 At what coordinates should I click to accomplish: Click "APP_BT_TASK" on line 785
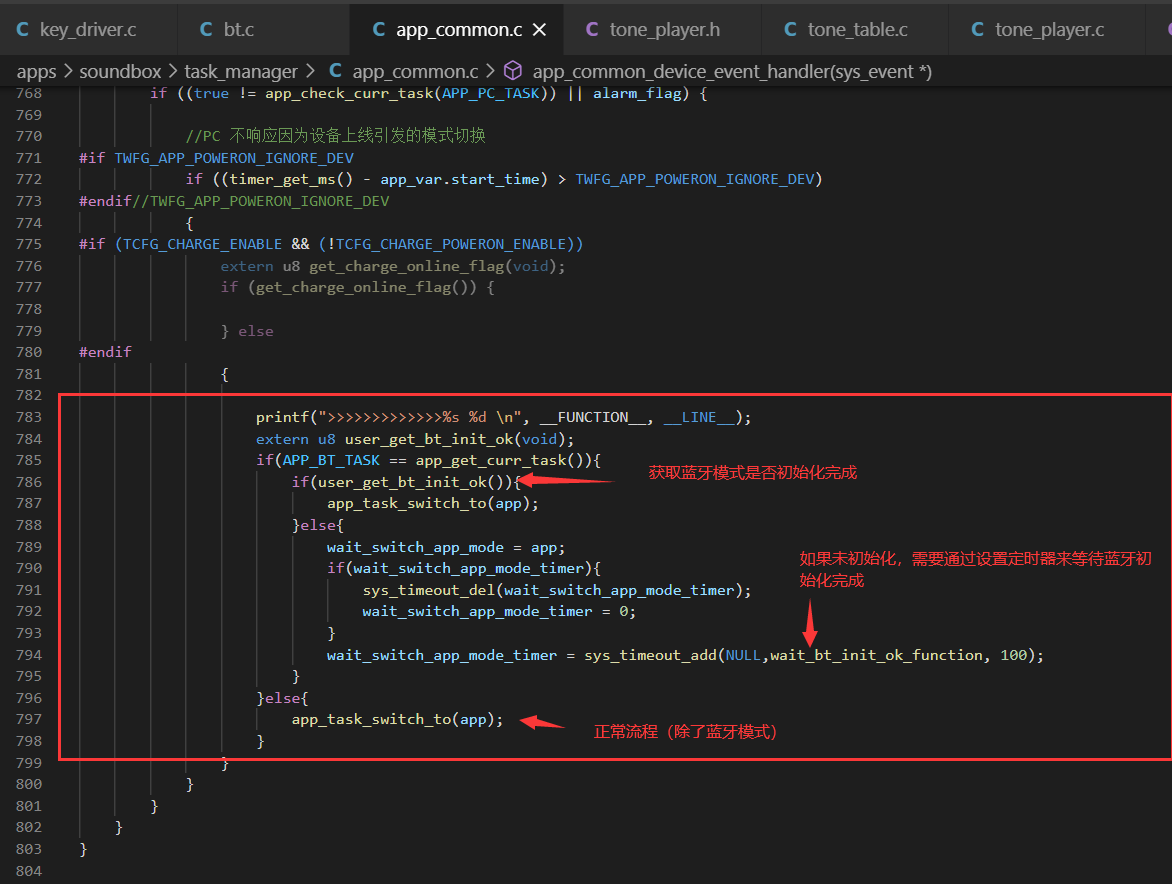point(331,460)
